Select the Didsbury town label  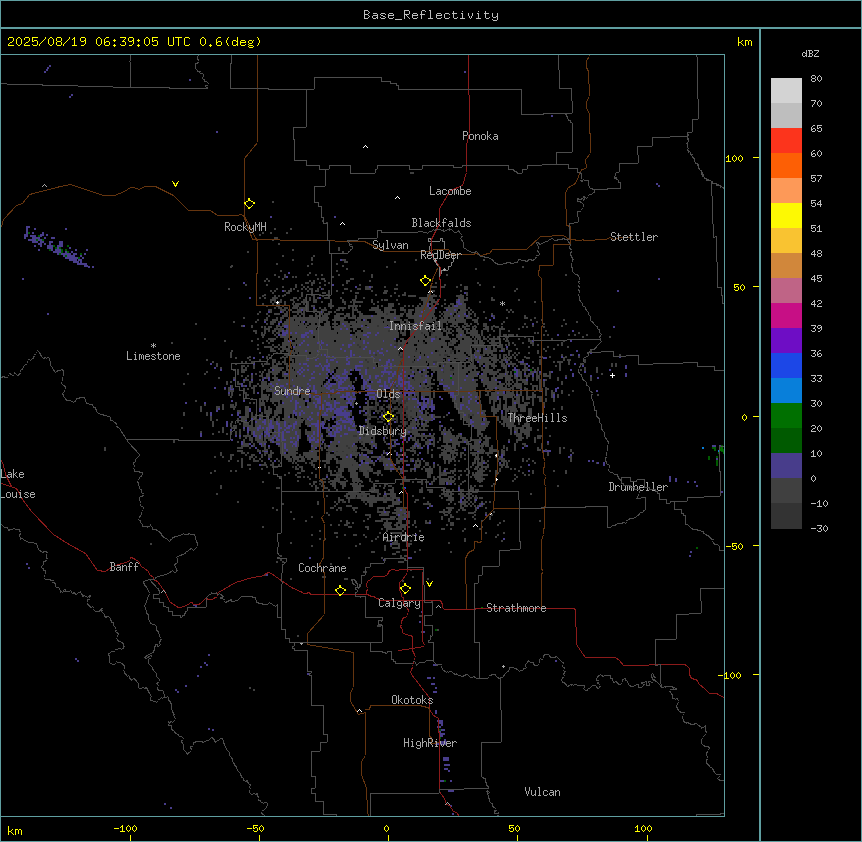point(383,431)
